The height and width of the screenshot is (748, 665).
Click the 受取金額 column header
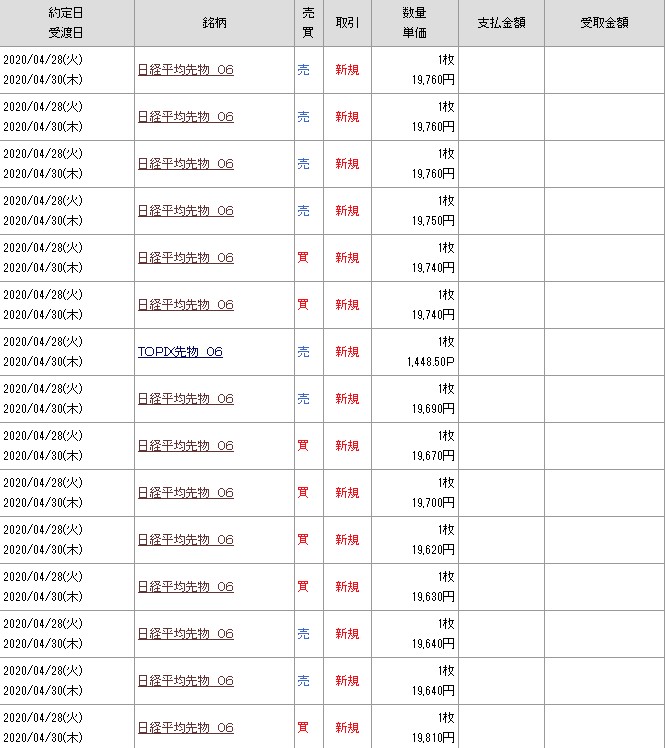click(604, 22)
